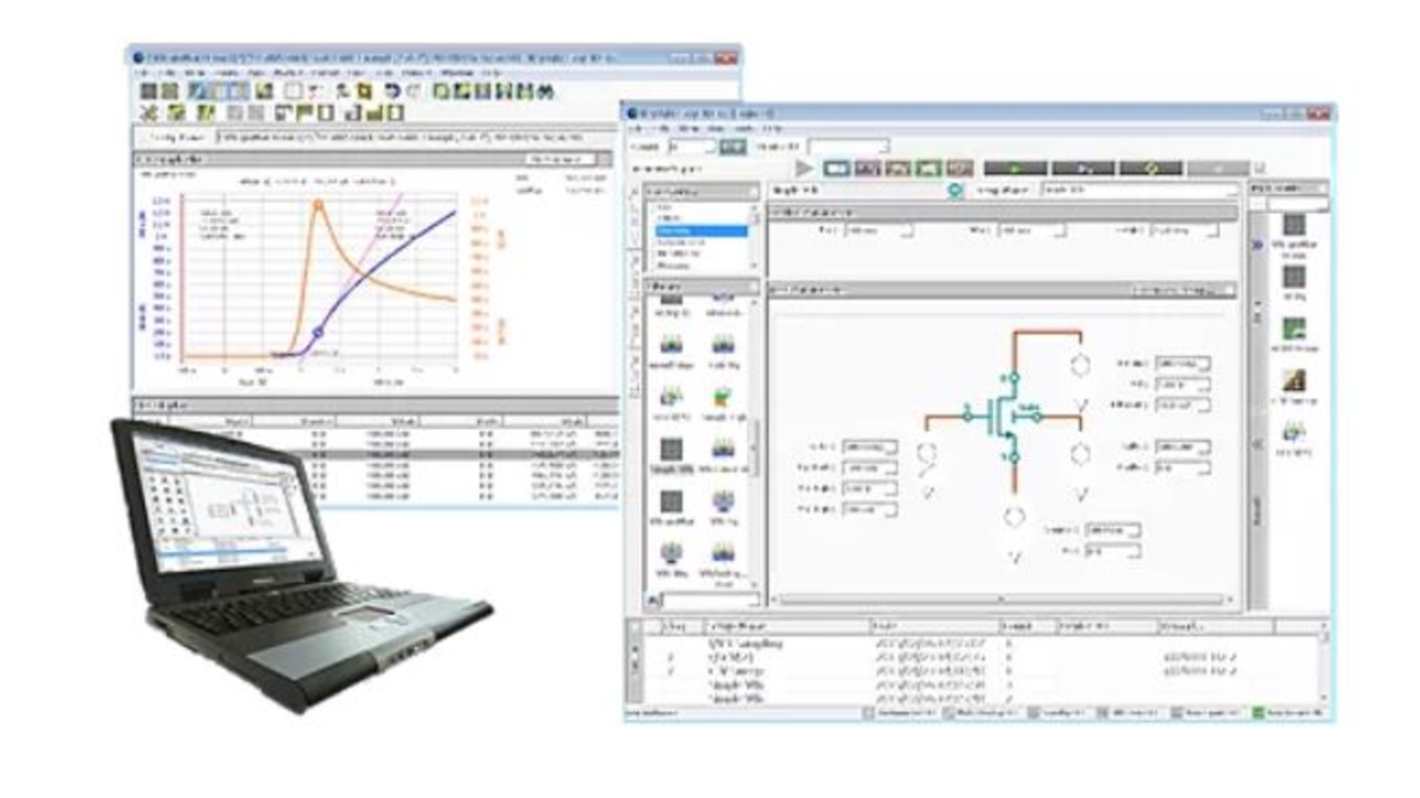Click the green icon at status bar's right end

(x=1260, y=713)
